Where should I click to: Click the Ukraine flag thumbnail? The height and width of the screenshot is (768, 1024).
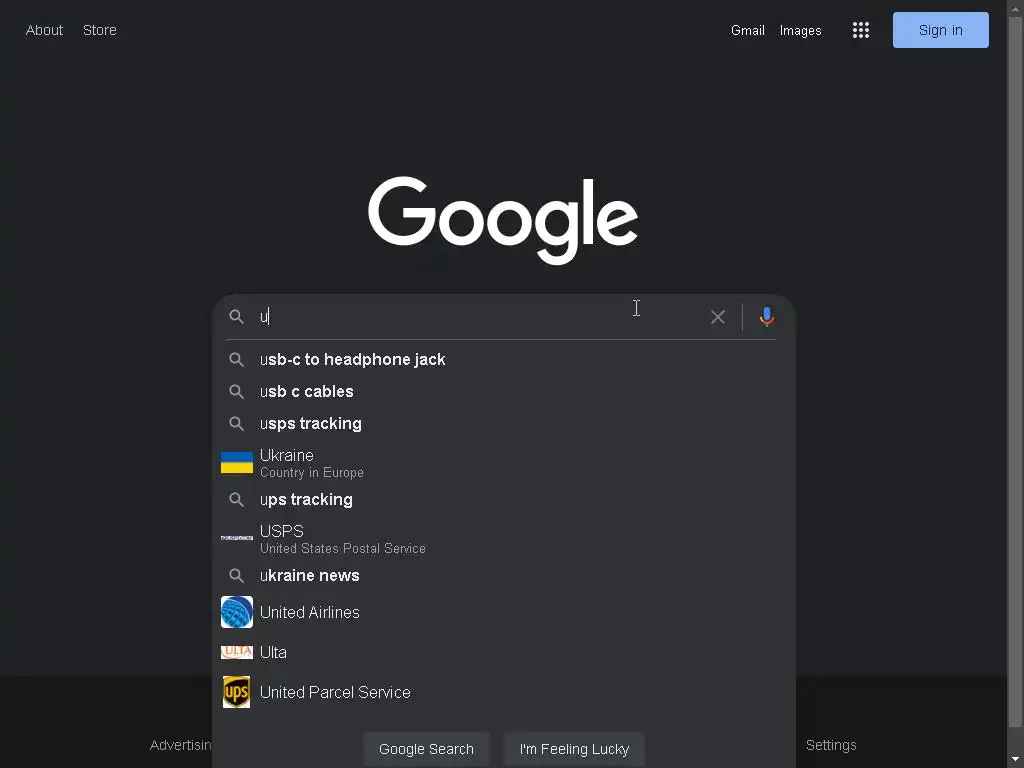(x=236, y=462)
